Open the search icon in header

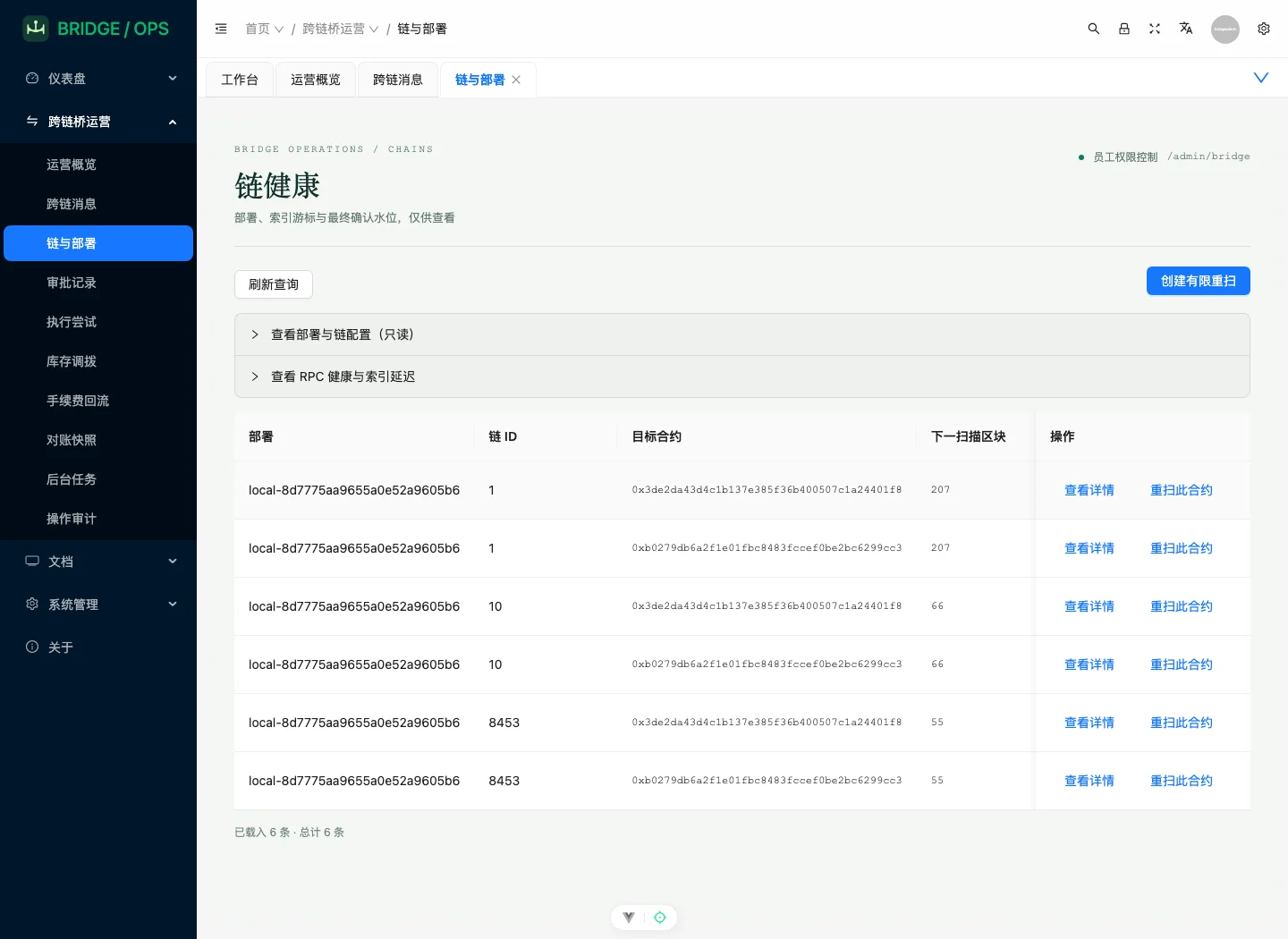[1093, 29]
